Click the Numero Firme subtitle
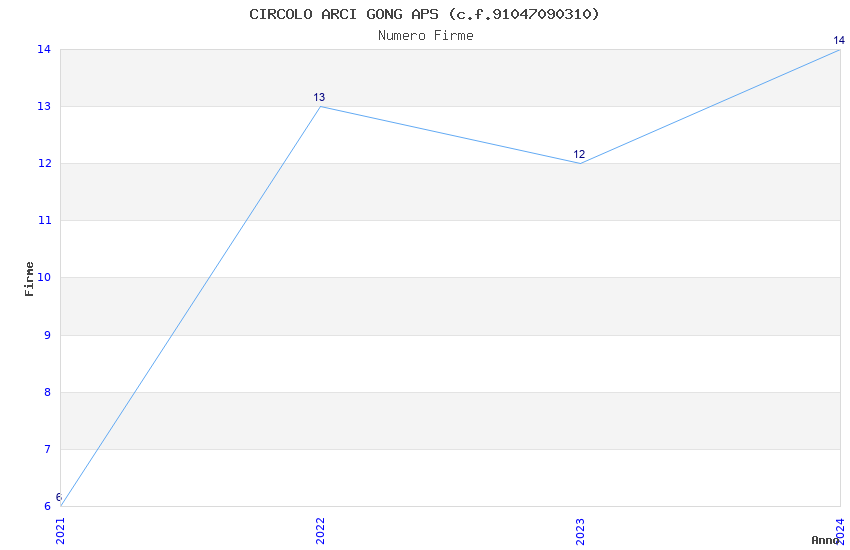850x550 pixels. [x=425, y=36]
